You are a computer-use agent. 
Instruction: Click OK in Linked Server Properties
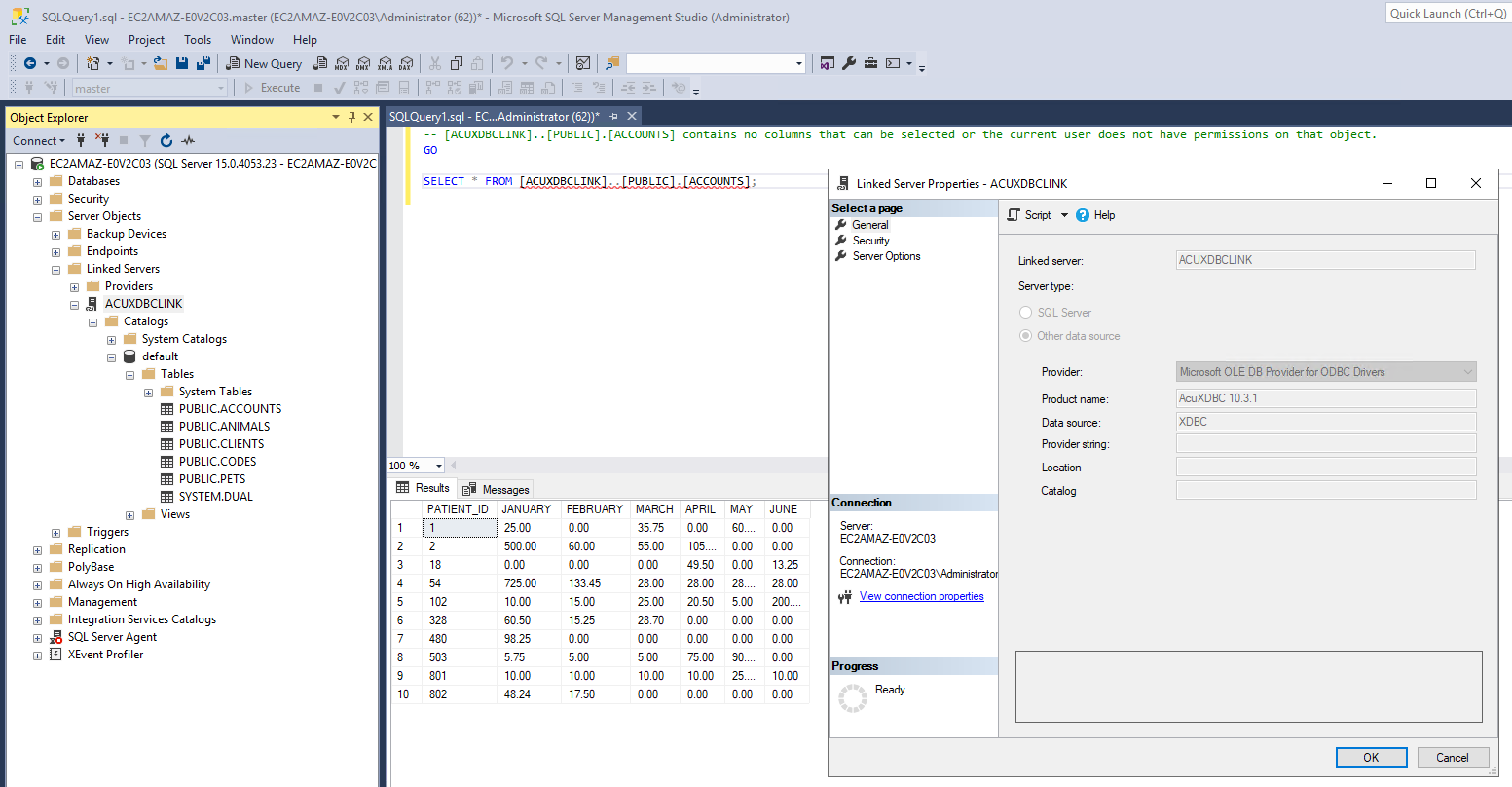pyautogui.click(x=1371, y=757)
